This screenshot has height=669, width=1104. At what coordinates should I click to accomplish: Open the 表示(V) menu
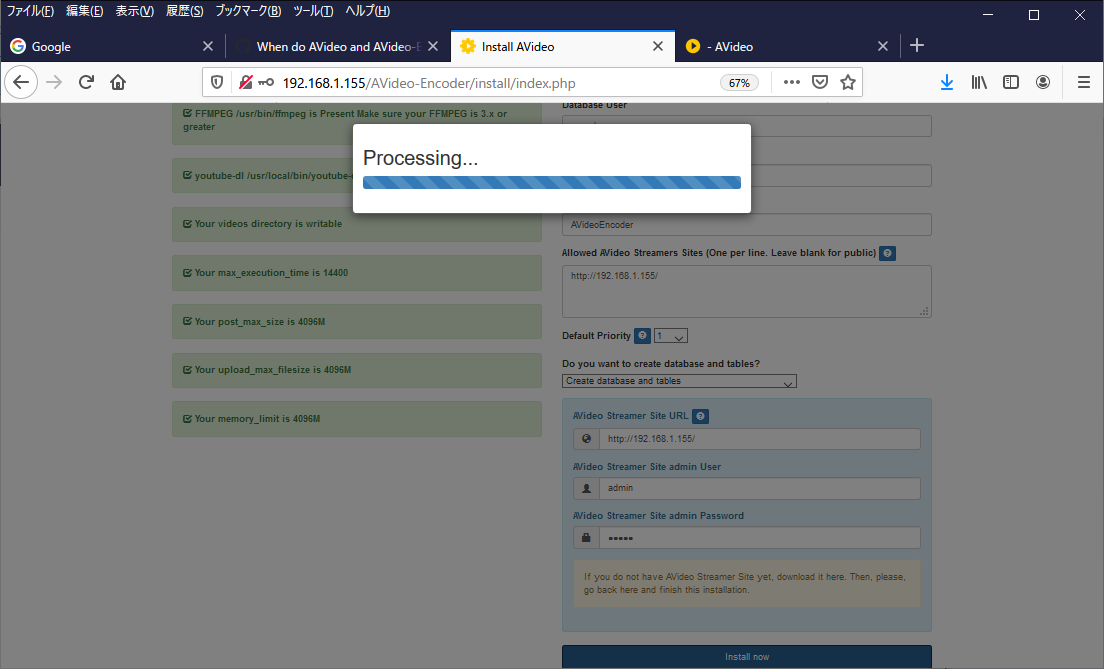(x=134, y=11)
